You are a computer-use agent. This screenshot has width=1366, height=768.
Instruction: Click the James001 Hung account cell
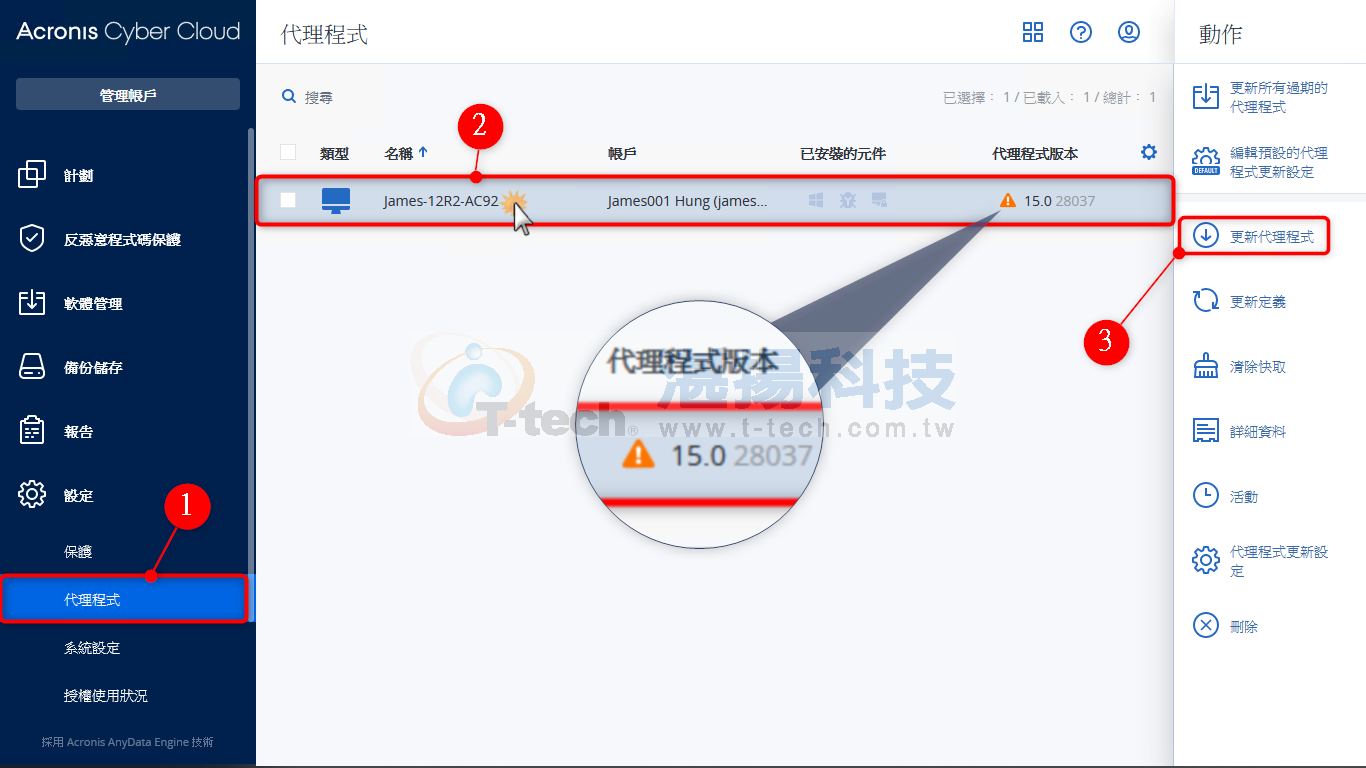tap(688, 201)
